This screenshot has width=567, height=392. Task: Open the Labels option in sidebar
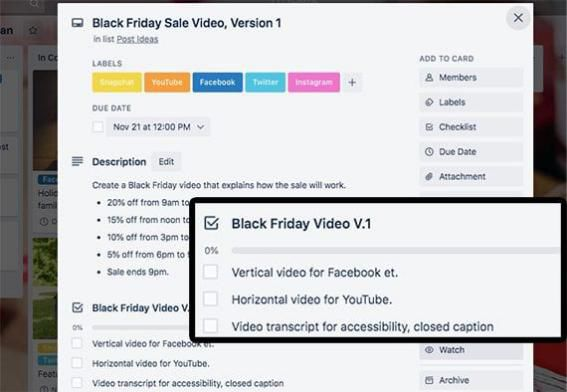(x=471, y=102)
